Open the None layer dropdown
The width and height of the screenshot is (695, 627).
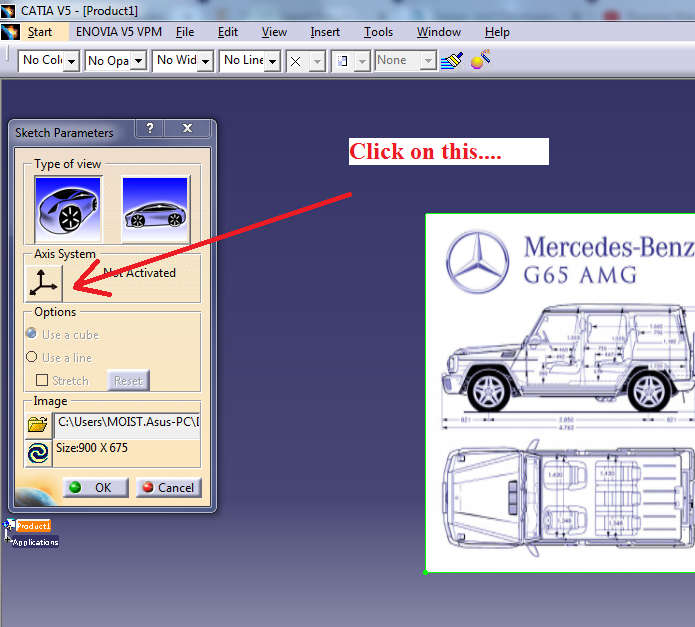point(428,61)
